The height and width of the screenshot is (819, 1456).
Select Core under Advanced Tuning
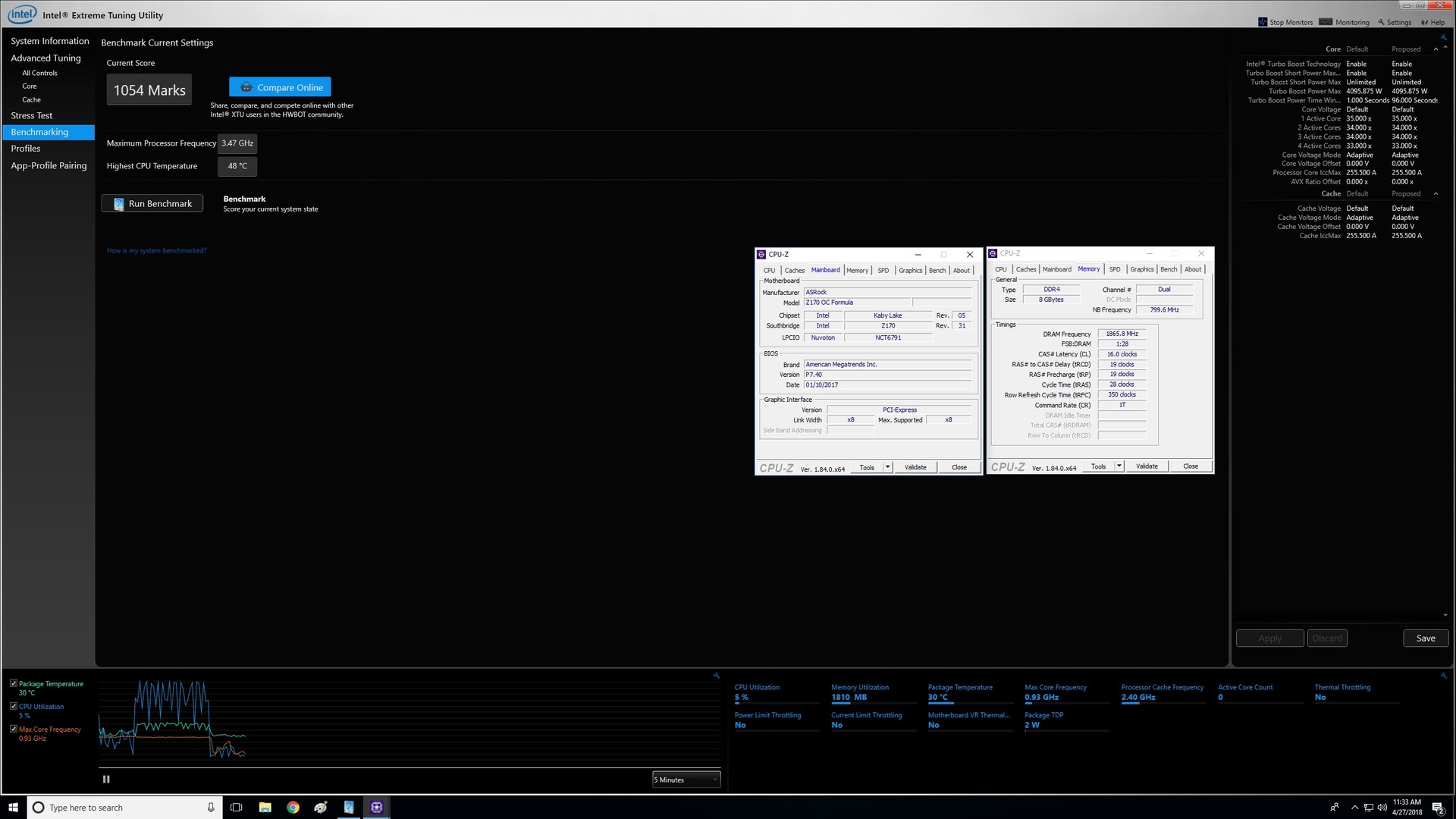pyautogui.click(x=29, y=86)
